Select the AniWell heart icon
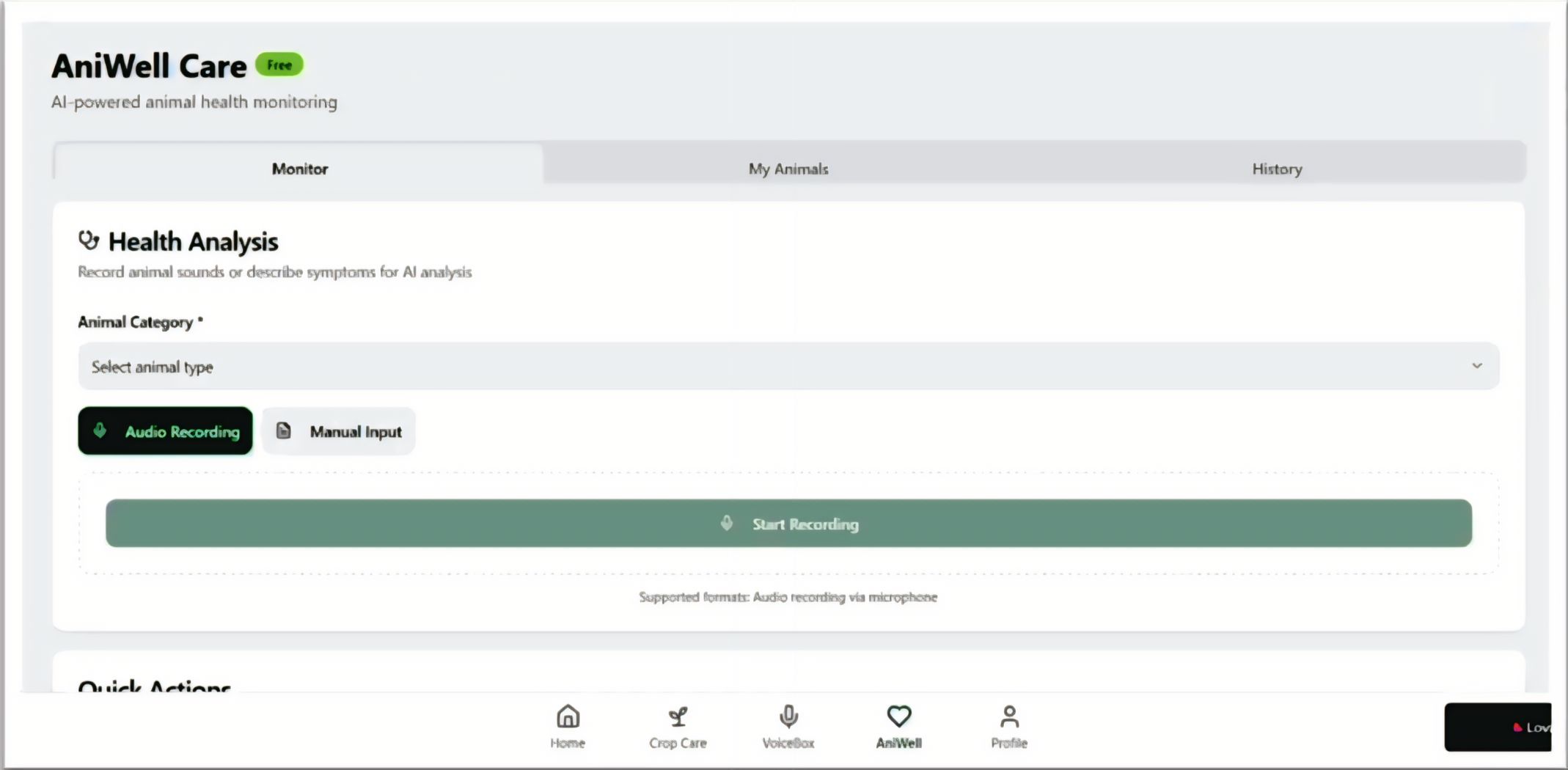The height and width of the screenshot is (770, 1568). click(898, 716)
